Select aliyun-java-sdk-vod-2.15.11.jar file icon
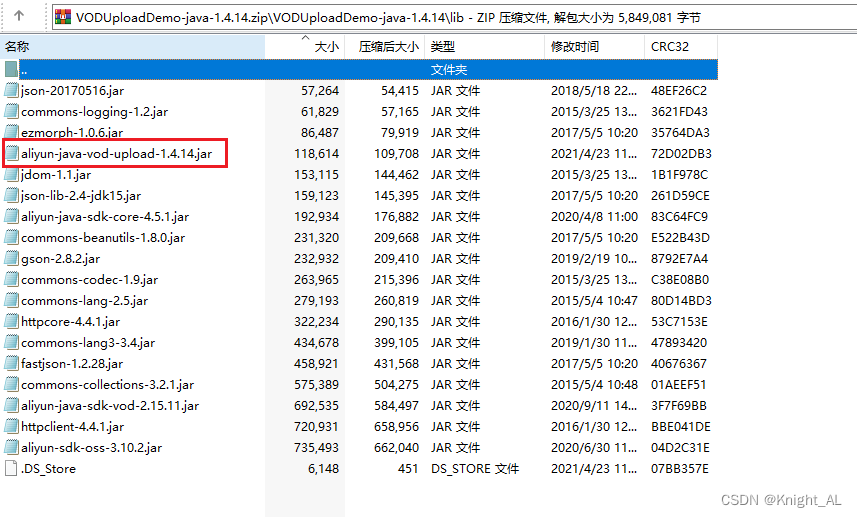857x517 pixels. (11, 406)
